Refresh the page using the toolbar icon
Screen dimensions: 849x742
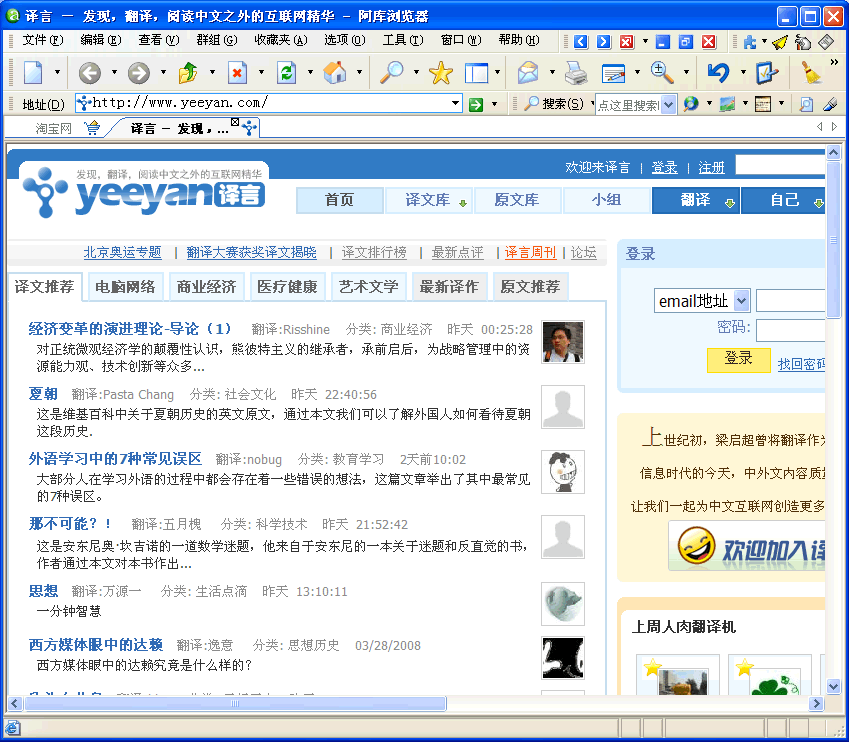coord(286,73)
